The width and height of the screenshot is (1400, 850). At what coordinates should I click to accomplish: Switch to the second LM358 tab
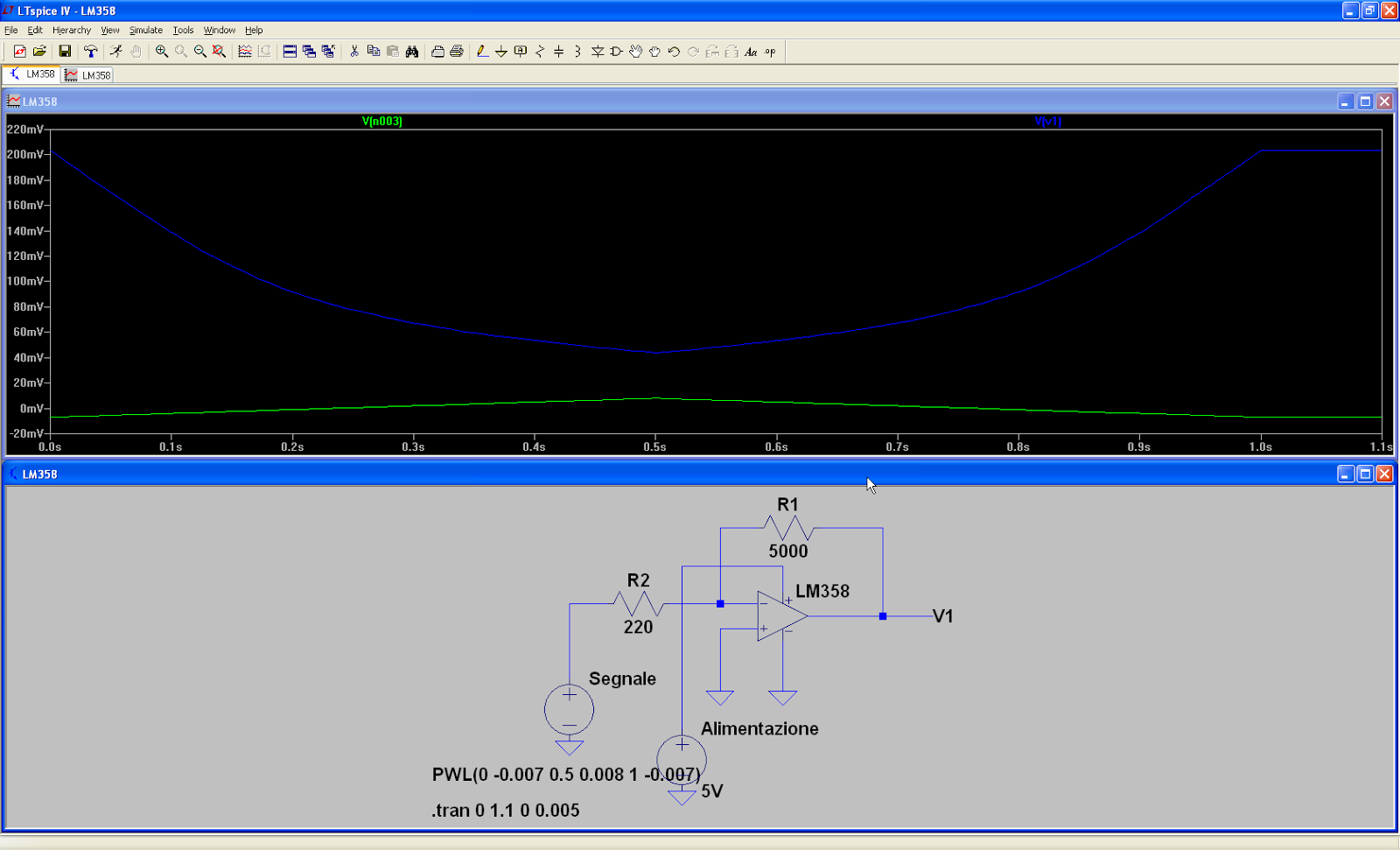coord(87,74)
